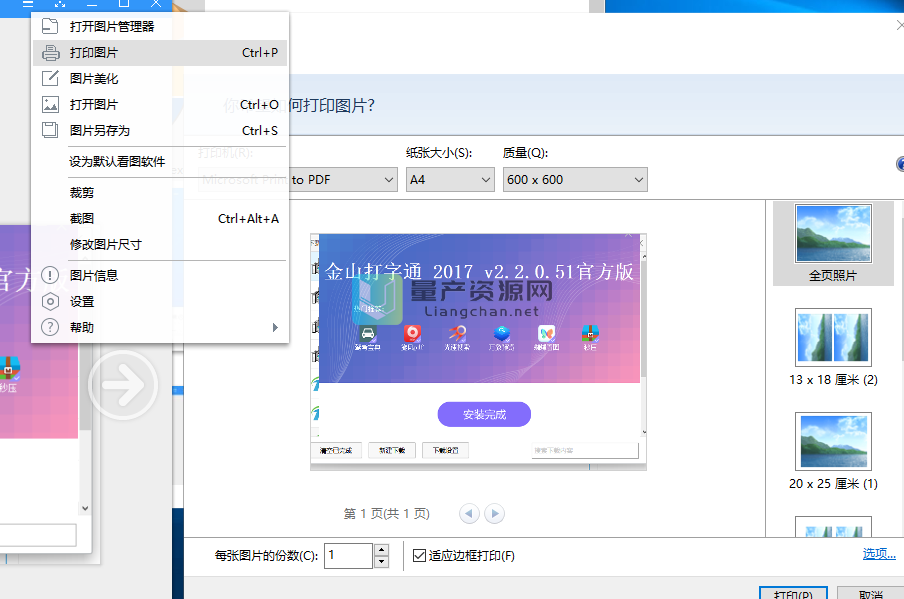Select 全页照片 layout thumbnail
The height and width of the screenshot is (599, 904).
[833, 243]
